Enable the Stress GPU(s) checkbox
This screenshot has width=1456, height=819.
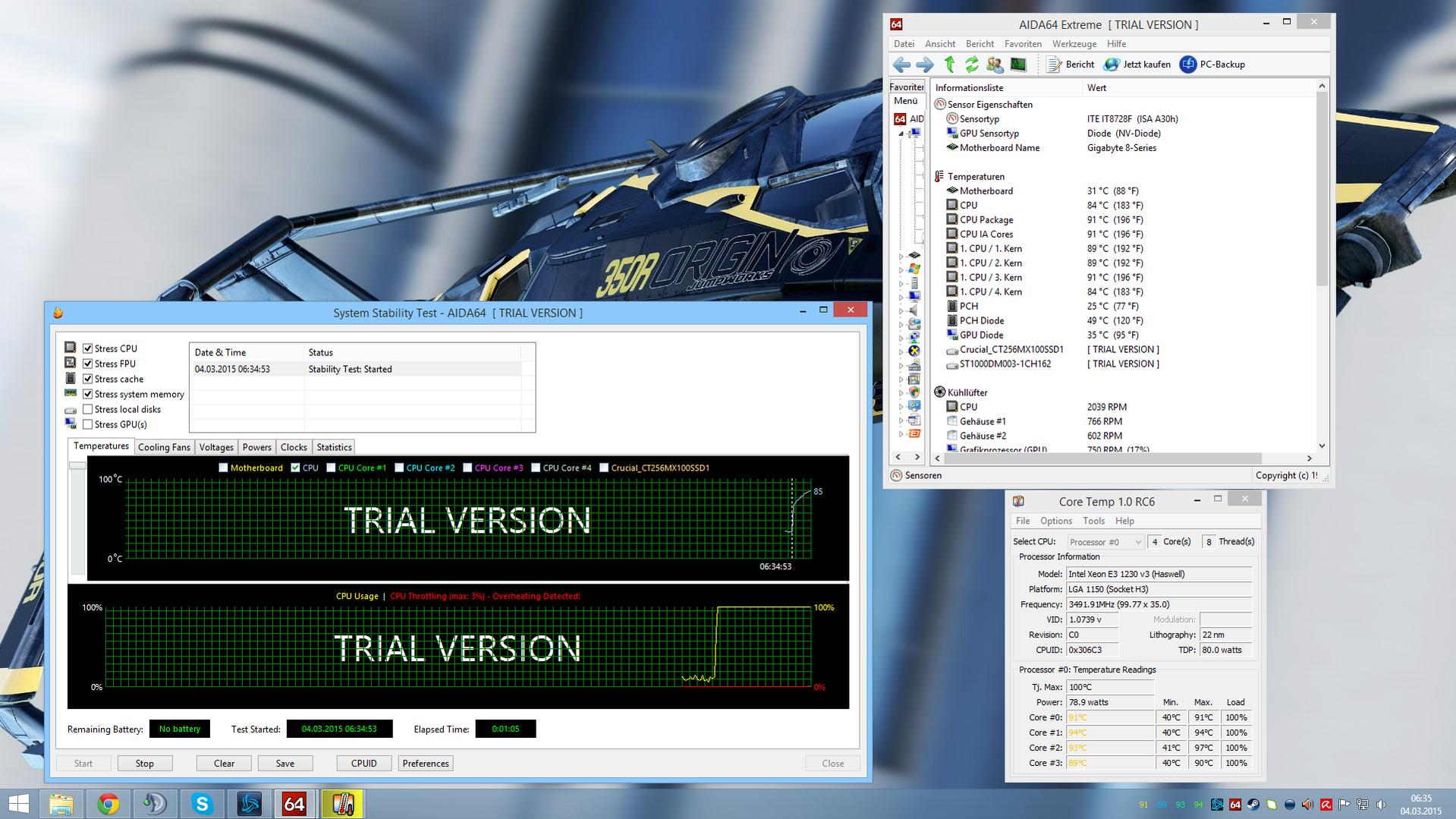pyautogui.click(x=88, y=424)
